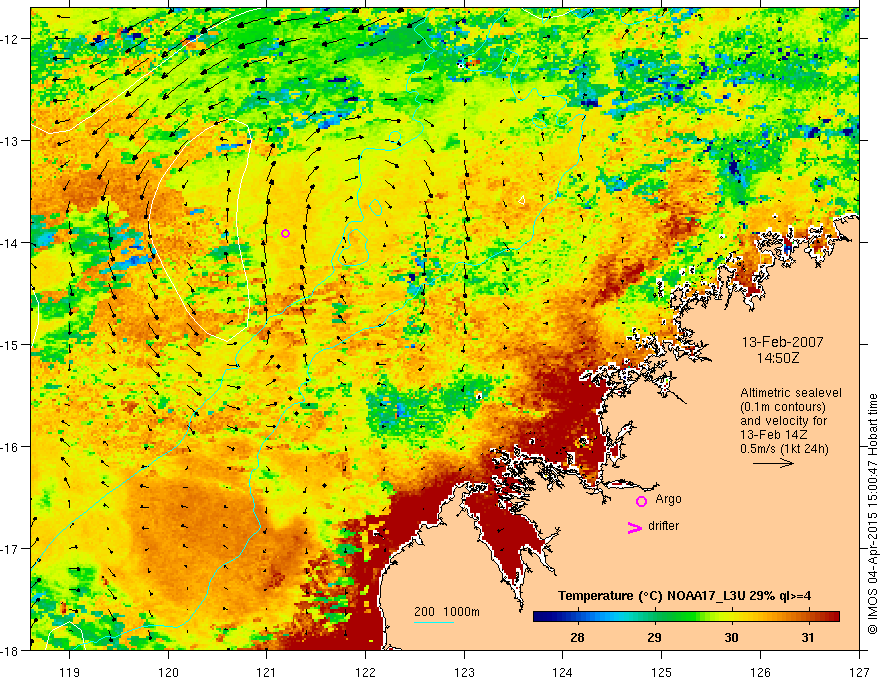The image size is (880, 680).
Task: Click the longitude axis label 126
Action: 760,672
